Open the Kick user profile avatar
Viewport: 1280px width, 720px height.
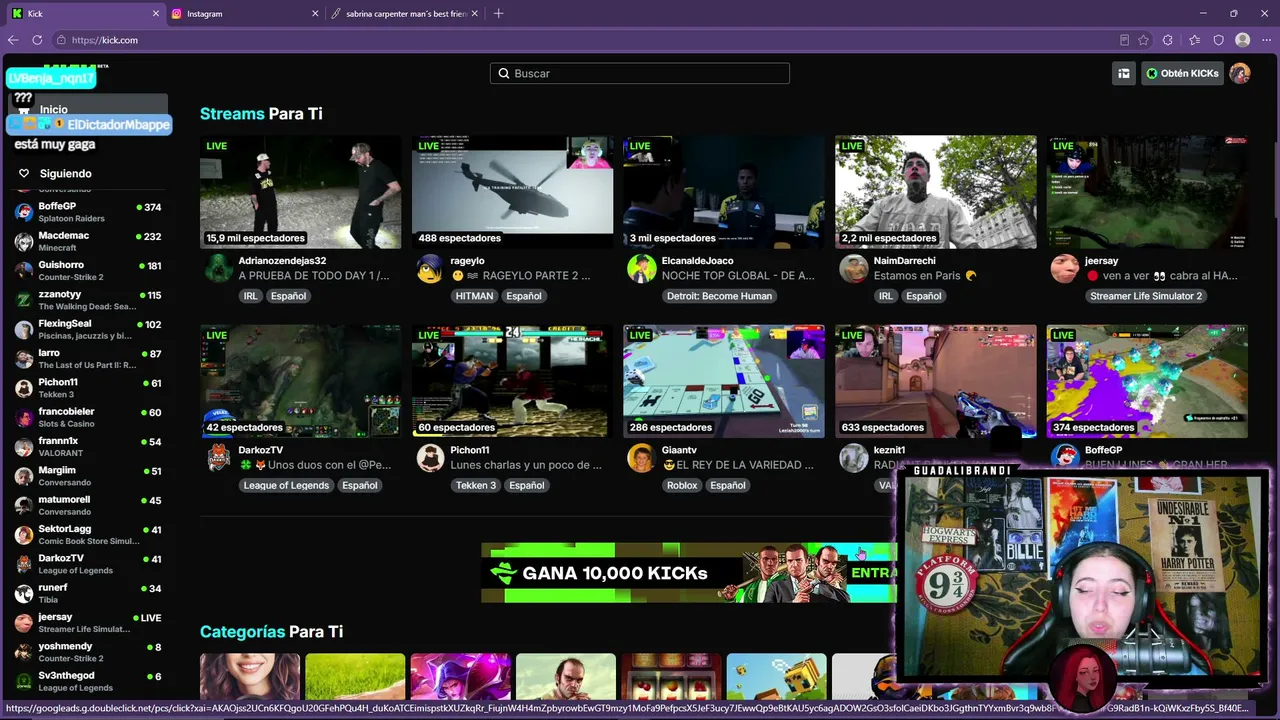pyautogui.click(x=1240, y=73)
